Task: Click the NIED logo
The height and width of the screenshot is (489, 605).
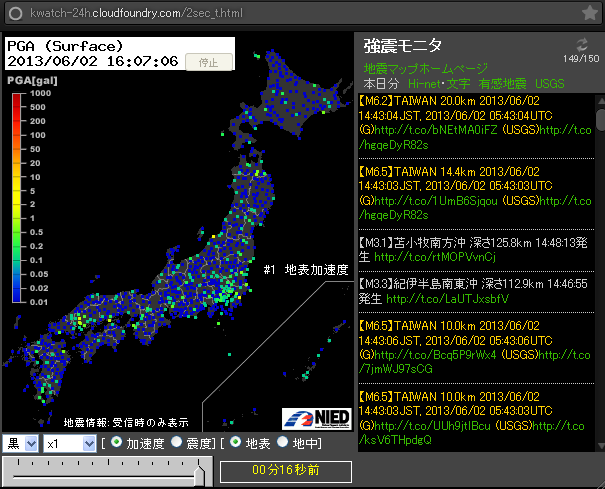Action: coord(317,418)
